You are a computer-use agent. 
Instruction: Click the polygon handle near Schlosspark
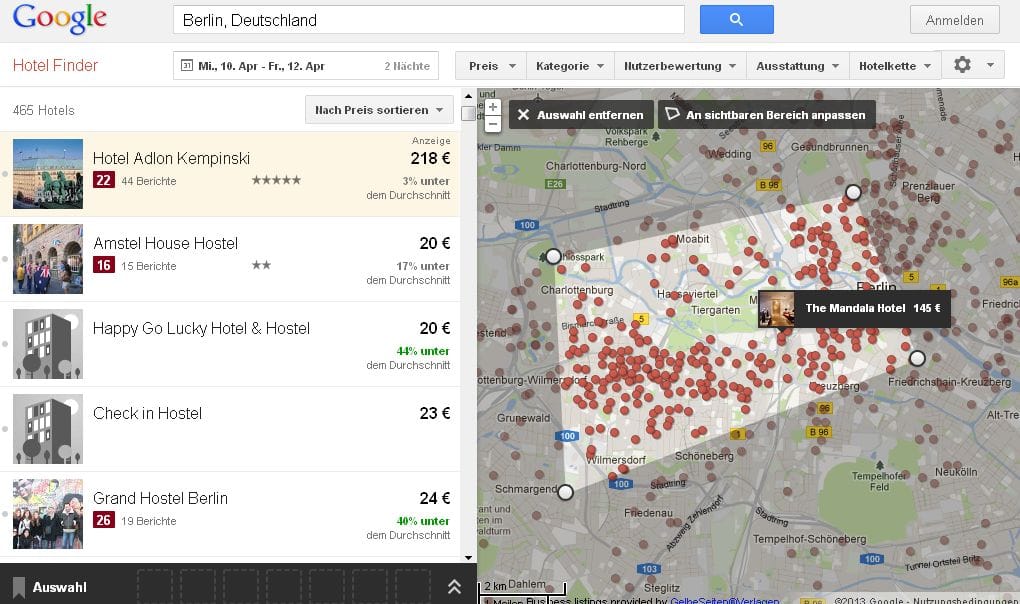[553, 256]
